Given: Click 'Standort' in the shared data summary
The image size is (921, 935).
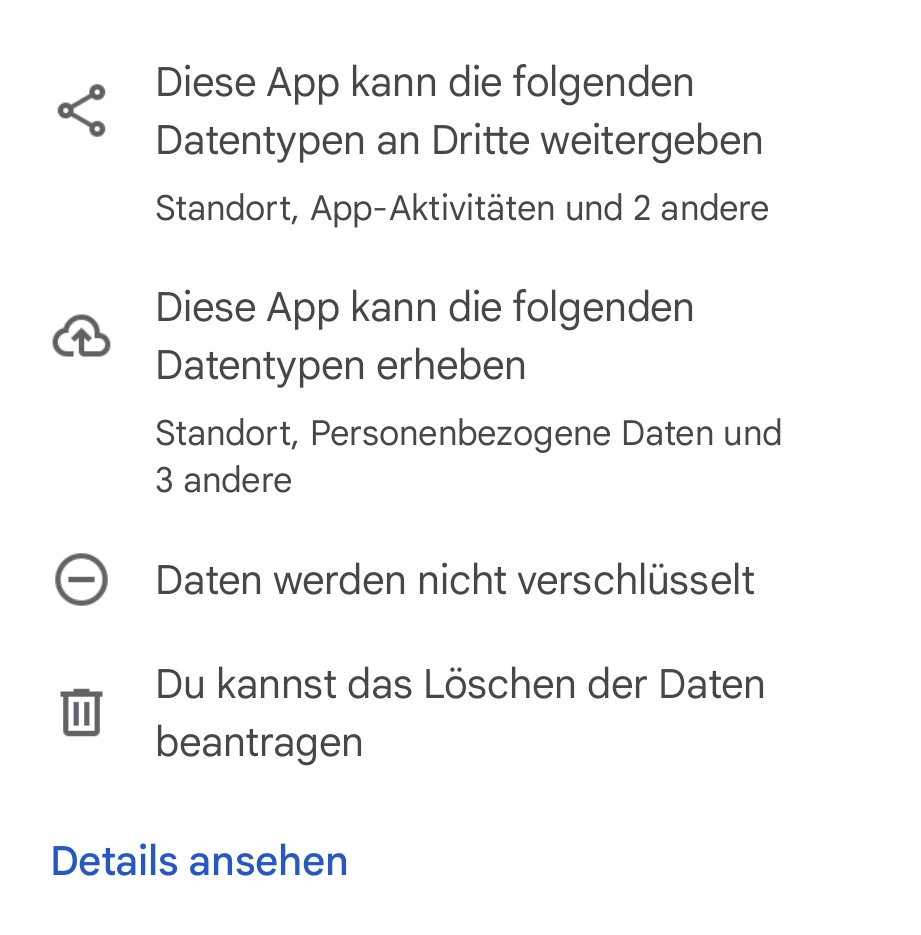Looking at the screenshot, I should point(226,209).
